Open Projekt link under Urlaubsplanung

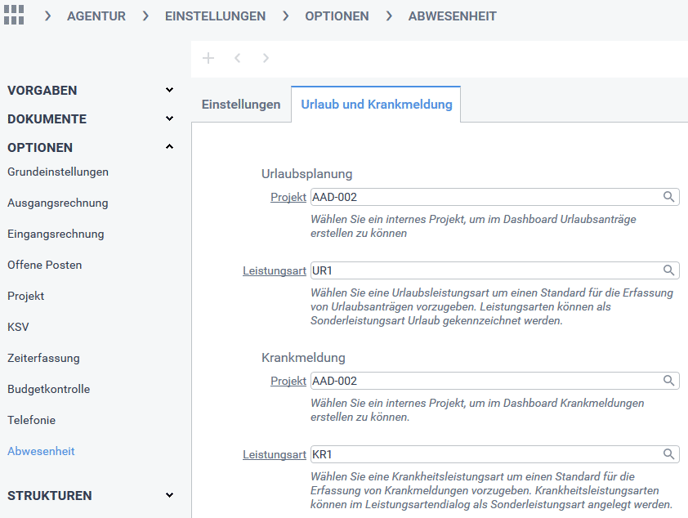[x=288, y=198]
